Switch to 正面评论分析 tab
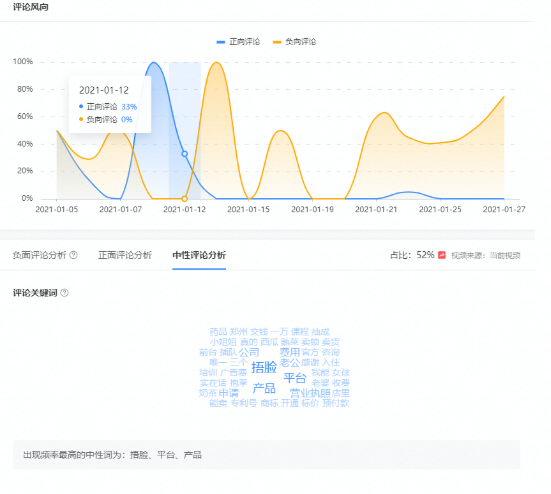The height and width of the screenshot is (494, 551). pos(125,255)
